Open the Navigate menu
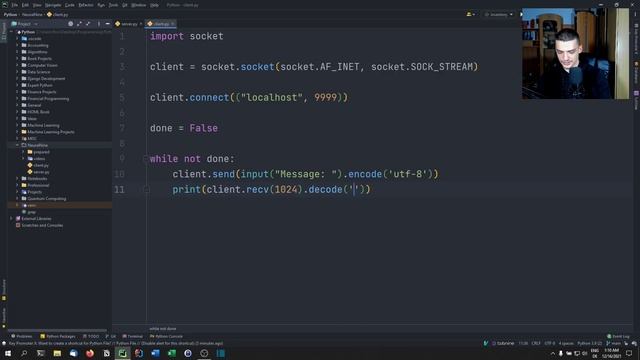The width and height of the screenshot is (640, 360). pyautogui.click(x=53, y=5)
